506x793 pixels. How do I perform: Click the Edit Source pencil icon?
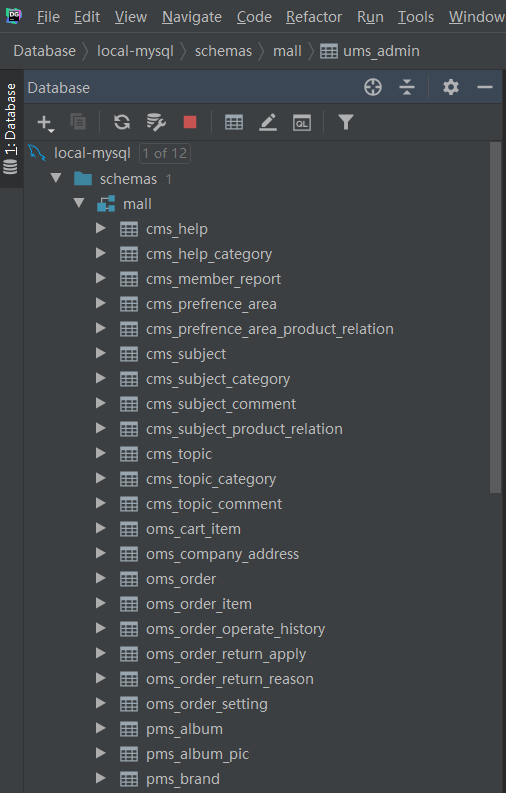pos(268,122)
